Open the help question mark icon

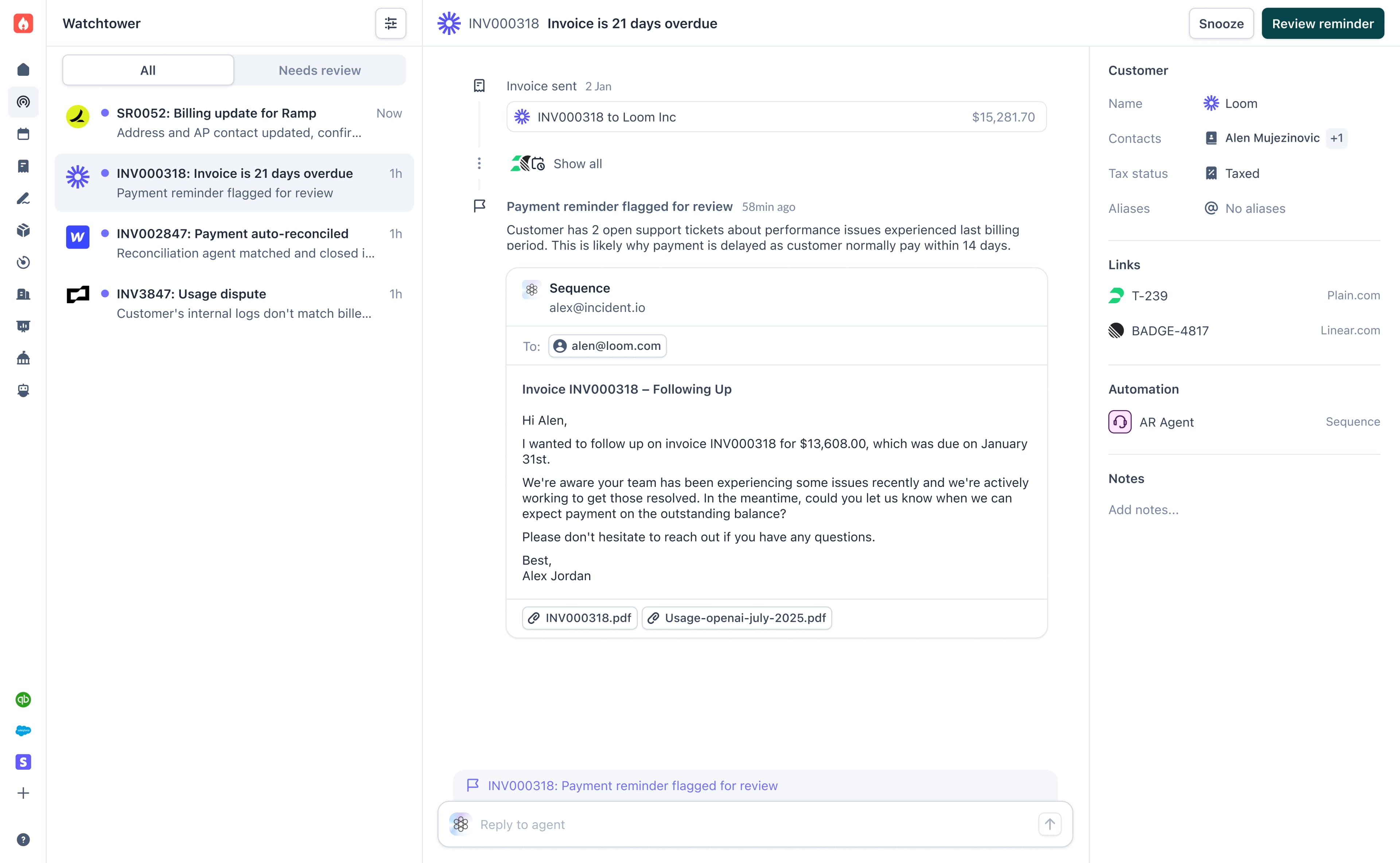tap(23, 840)
